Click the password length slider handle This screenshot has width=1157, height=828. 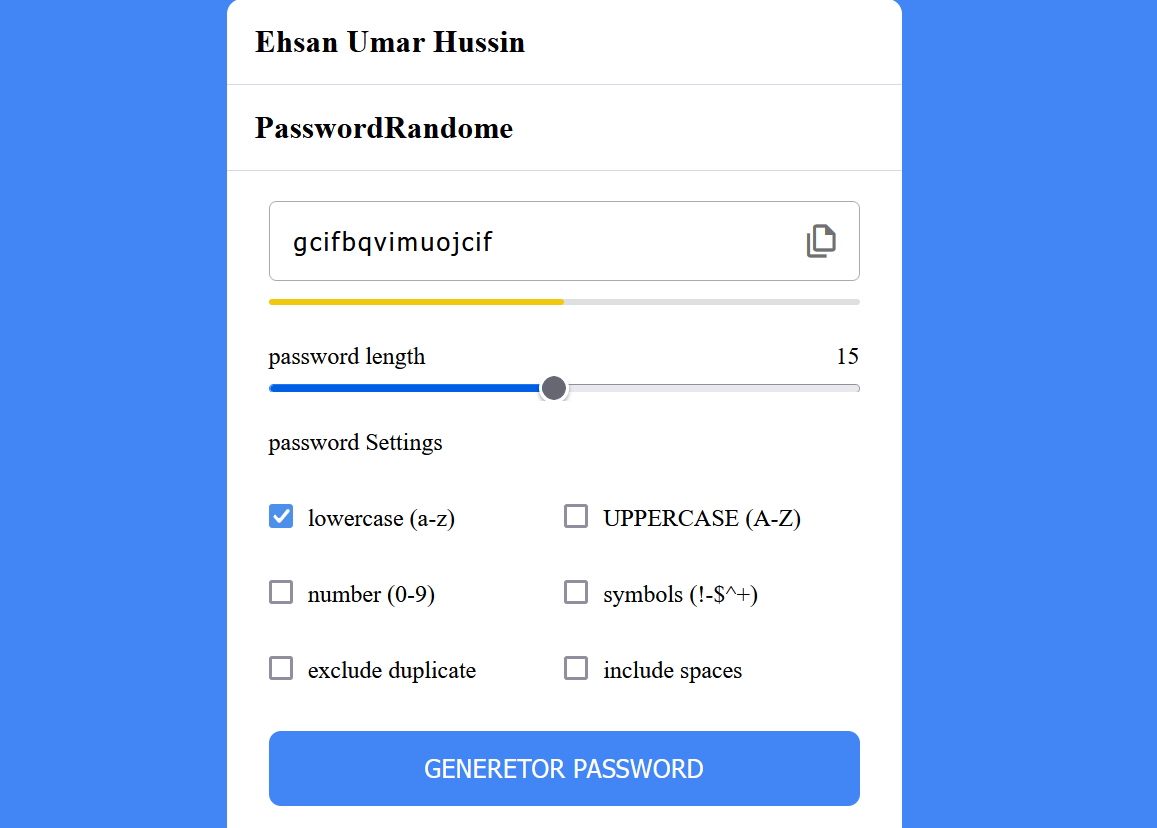coord(554,388)
